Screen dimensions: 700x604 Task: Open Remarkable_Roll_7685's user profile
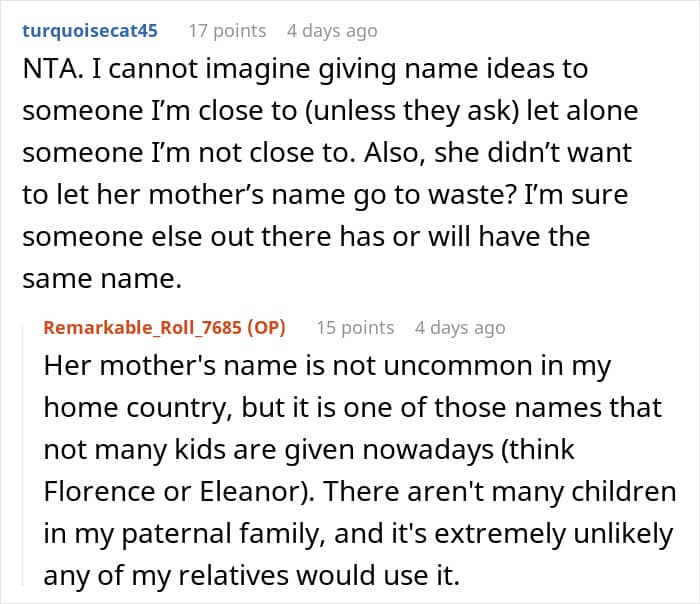142,328
